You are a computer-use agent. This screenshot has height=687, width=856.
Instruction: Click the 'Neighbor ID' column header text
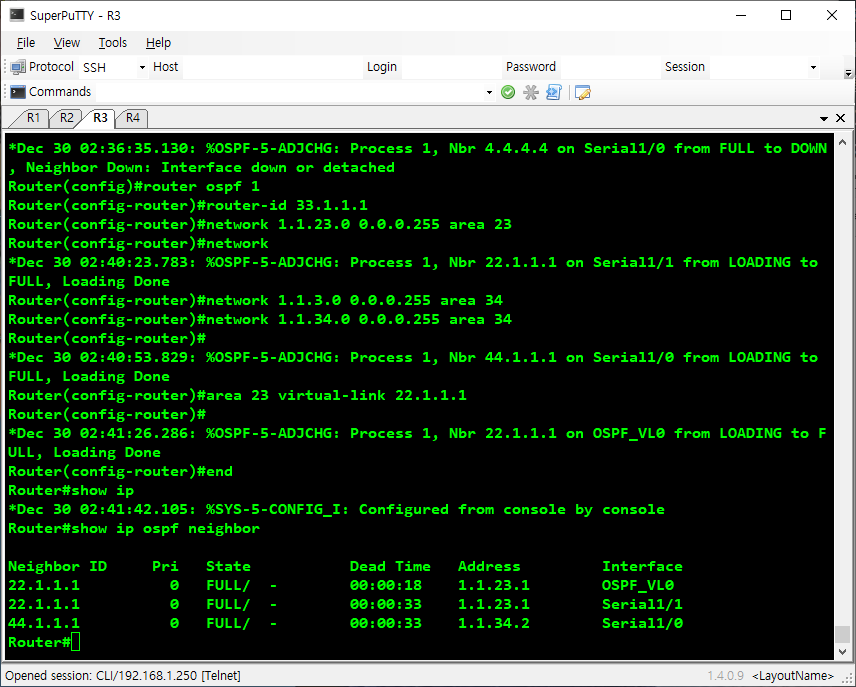click(57, 566)
